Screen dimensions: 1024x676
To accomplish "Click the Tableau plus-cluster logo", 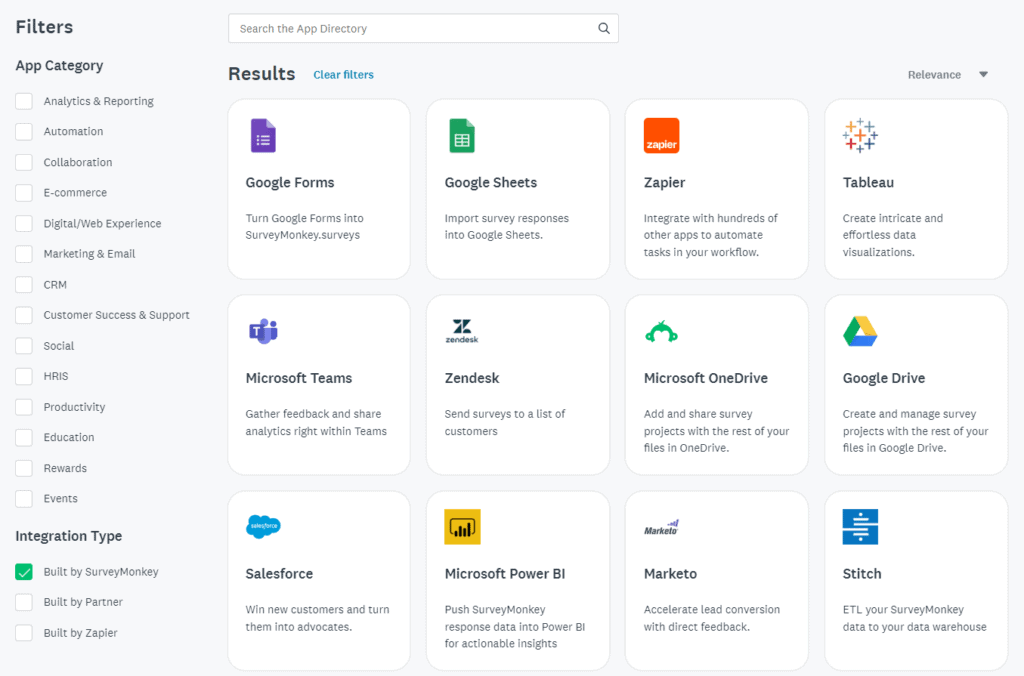I will (x=860, y=136).
